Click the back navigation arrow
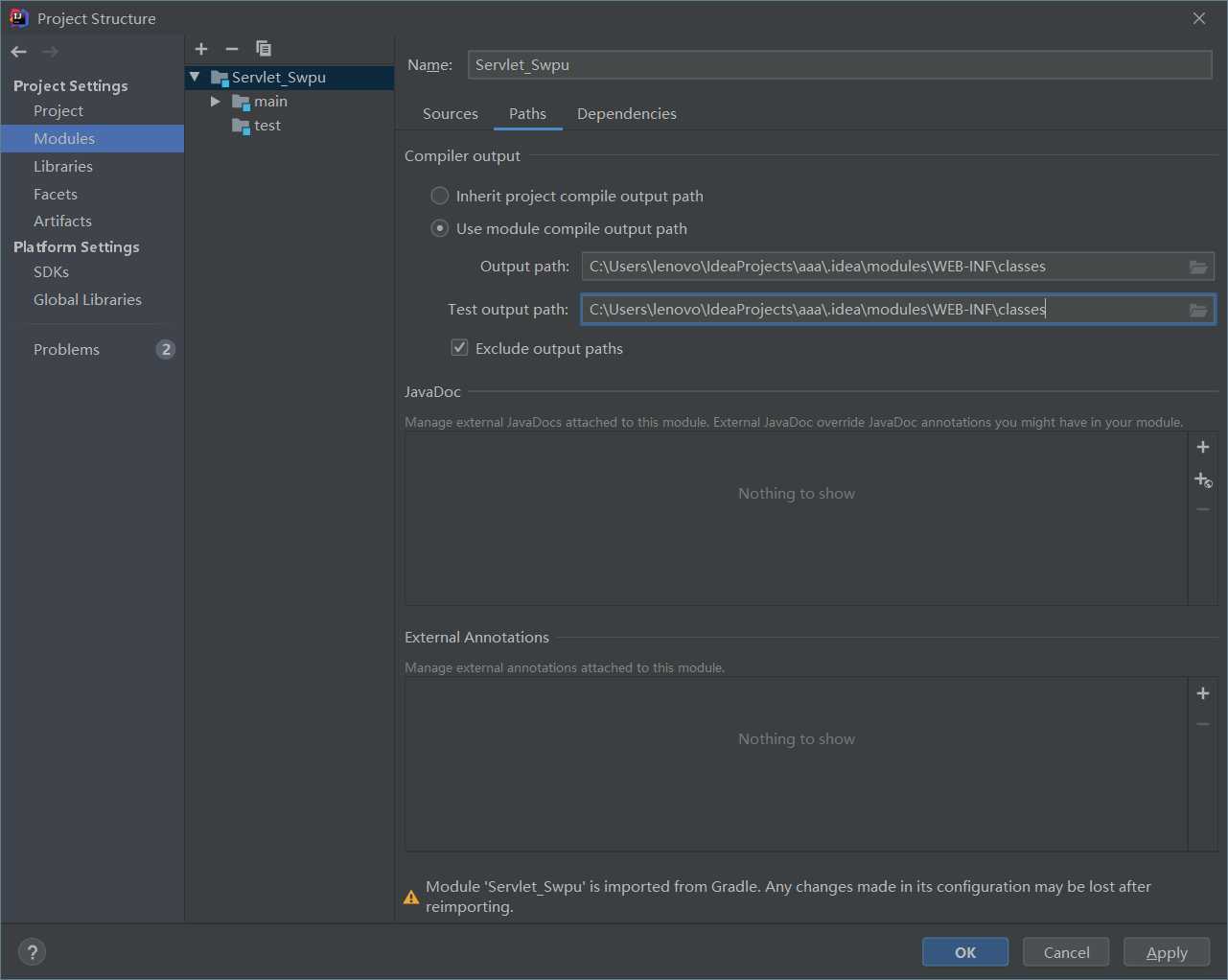Viewport: 1228px width, 980px height. click(x=19, y=52)
